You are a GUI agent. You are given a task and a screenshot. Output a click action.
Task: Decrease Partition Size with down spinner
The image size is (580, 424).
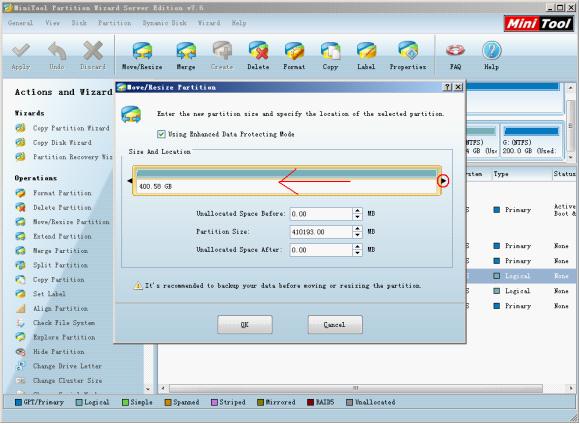(357, 235)
